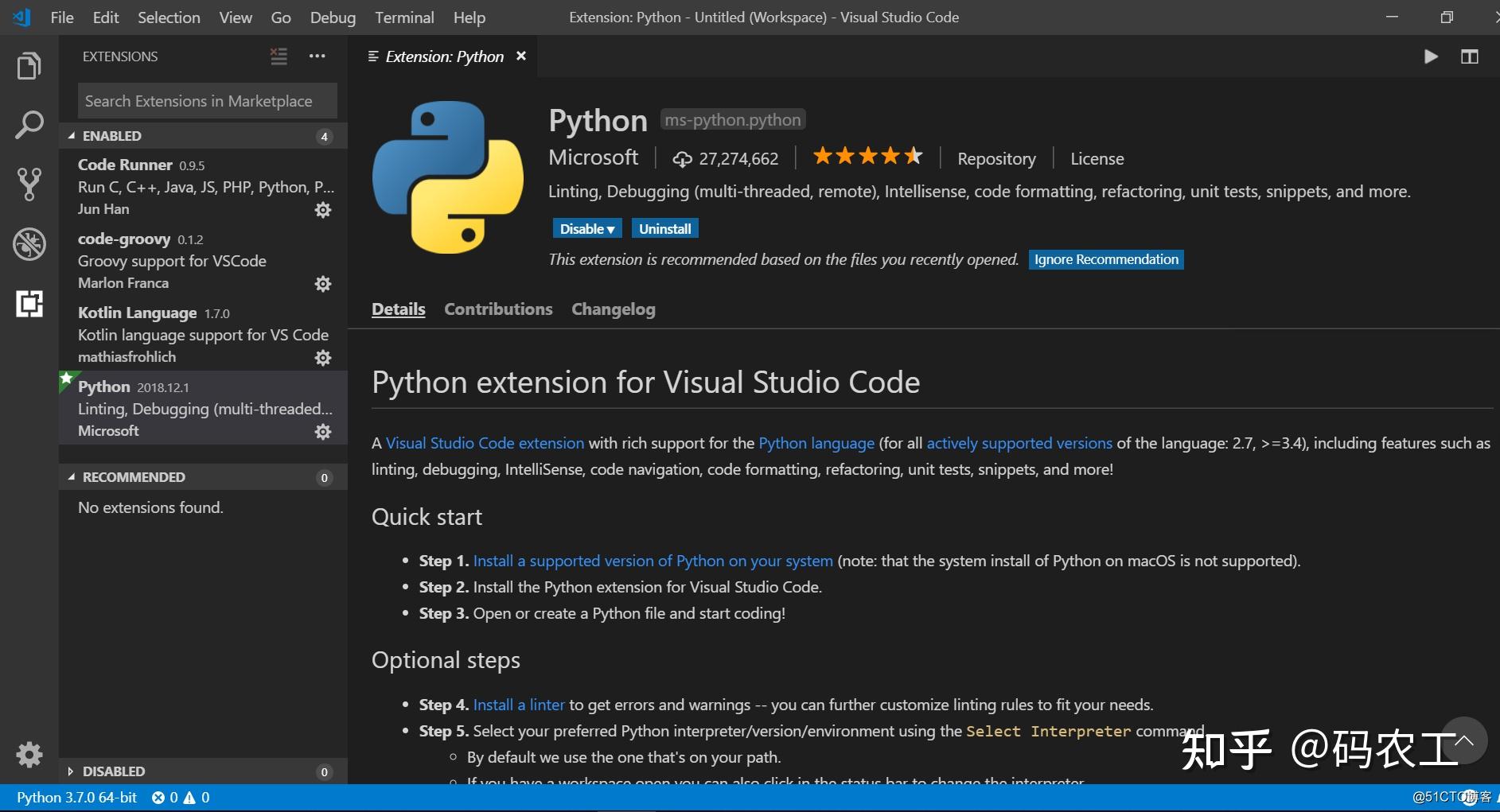This screenshot has height=812, width=1500.
Task: Open the License link
Action: point(1097,159)
